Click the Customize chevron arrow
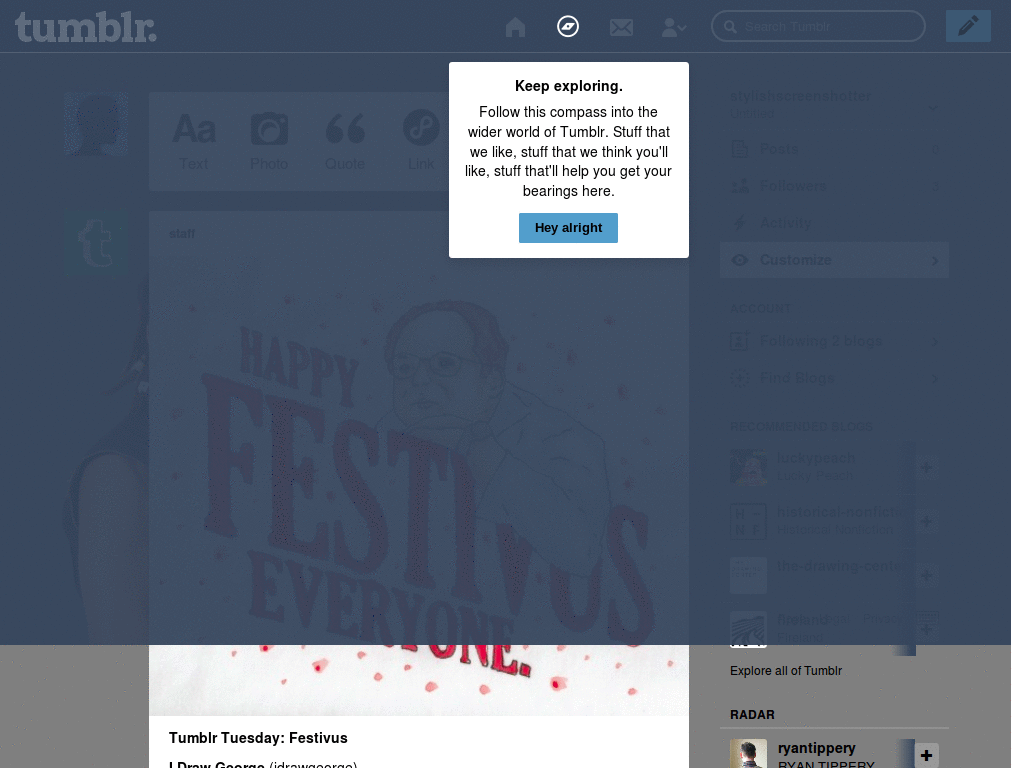Image resolution: width=1024 pixels, height=768 pixels. coord(935,261)
